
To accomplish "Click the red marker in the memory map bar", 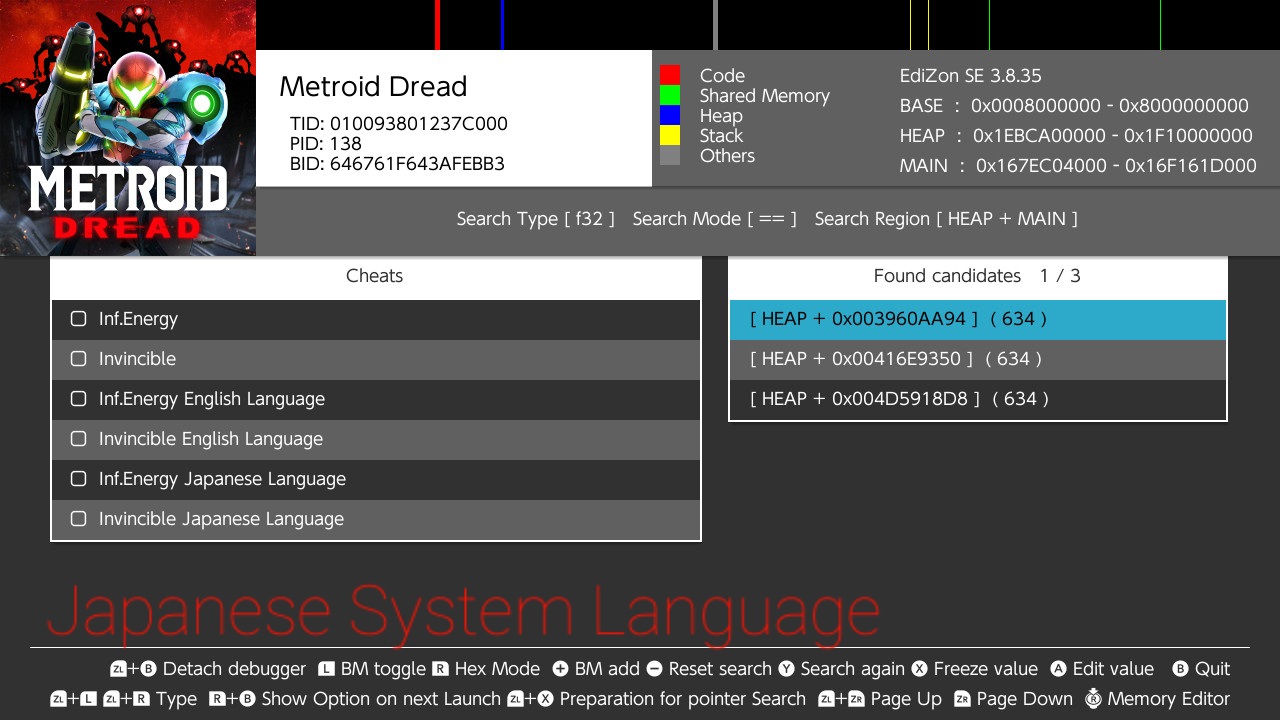I will pyautogui.click(x=438, y=25).
